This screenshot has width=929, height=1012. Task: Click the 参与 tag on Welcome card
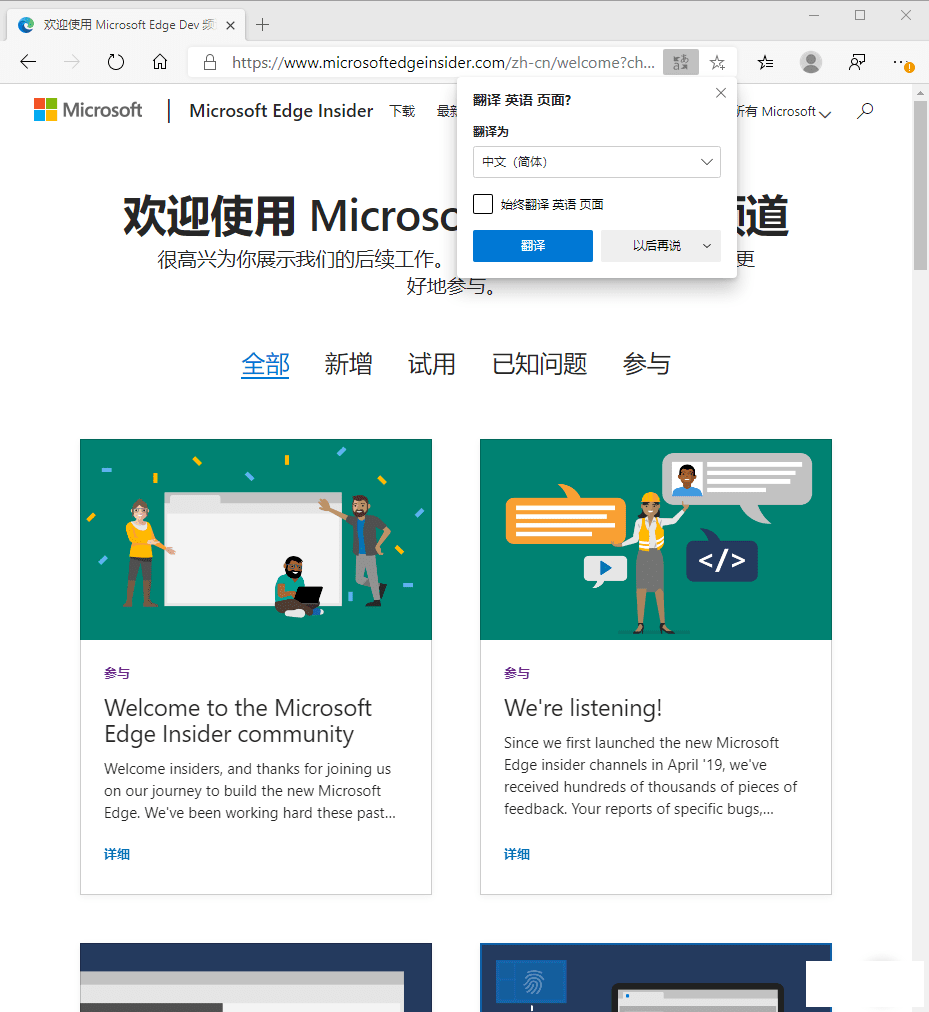coord(117,673)
